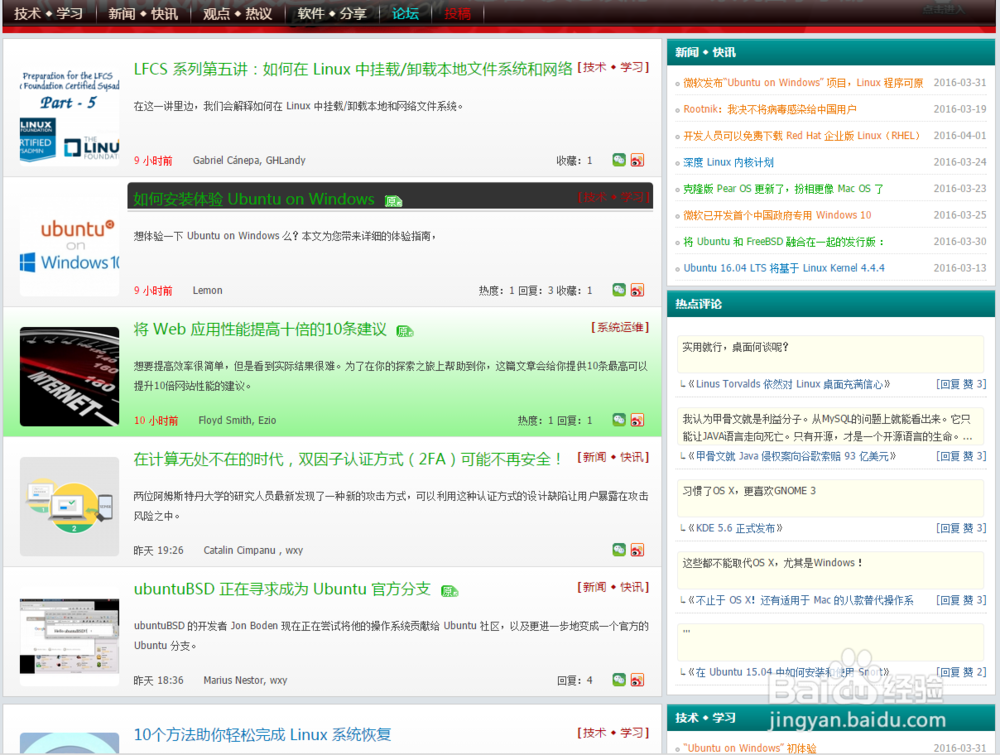This screenshot has width=1000, height=755.
Task: Share Web 应用性能 article via WeChat icon
Action: point(619,420)
